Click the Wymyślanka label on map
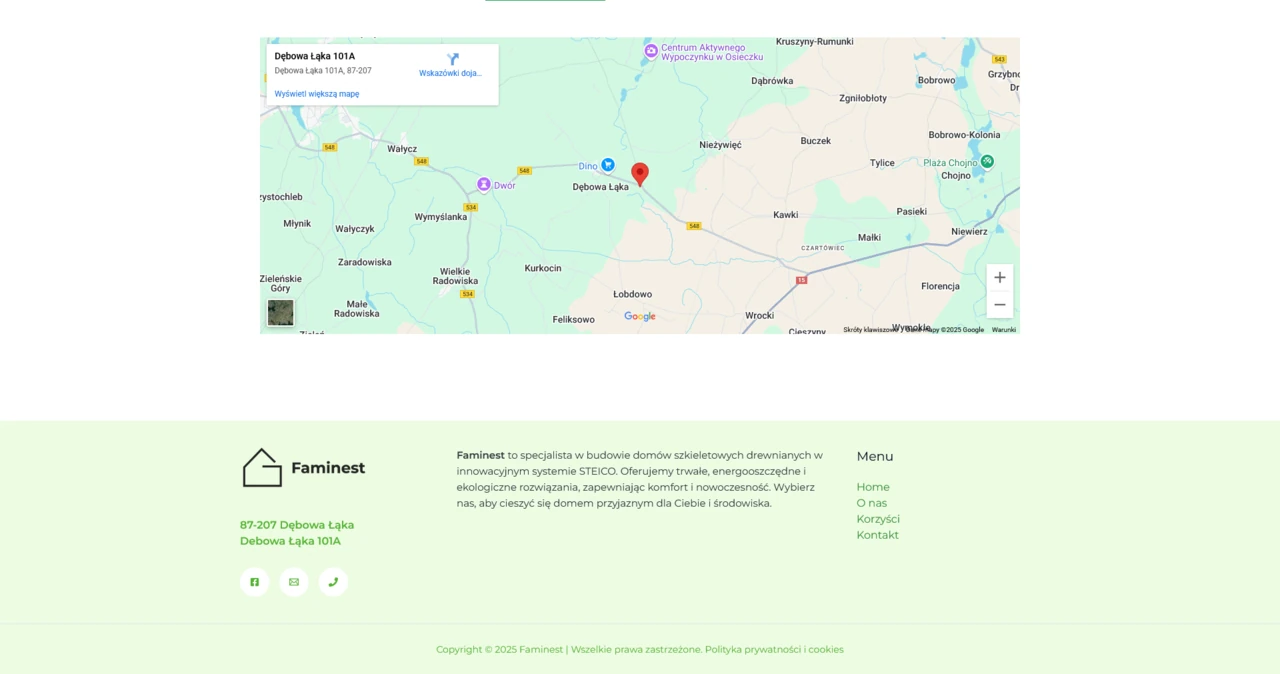 coord(441,217)
